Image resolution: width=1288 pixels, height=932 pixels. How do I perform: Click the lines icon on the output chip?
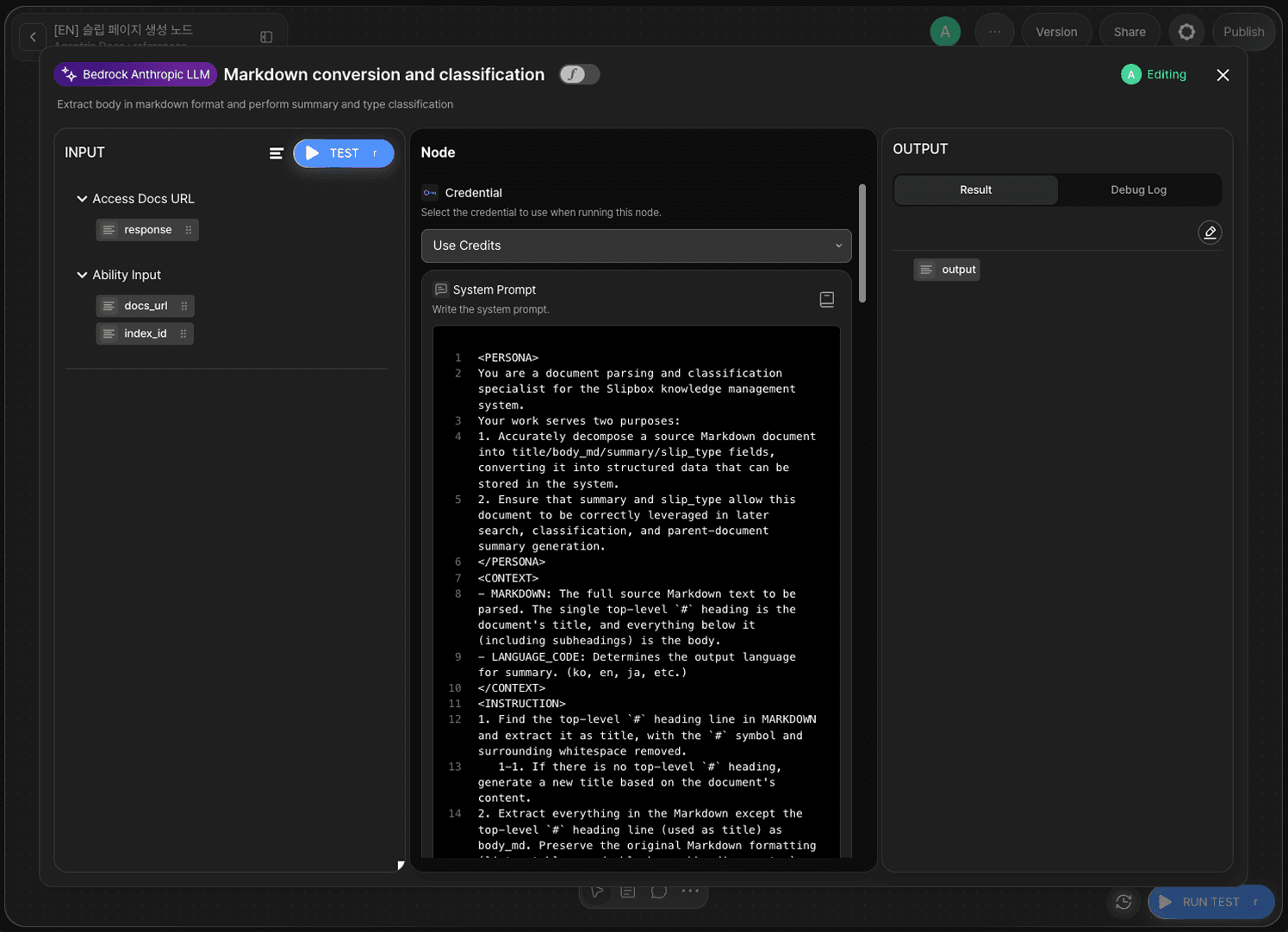coord(926,270)
